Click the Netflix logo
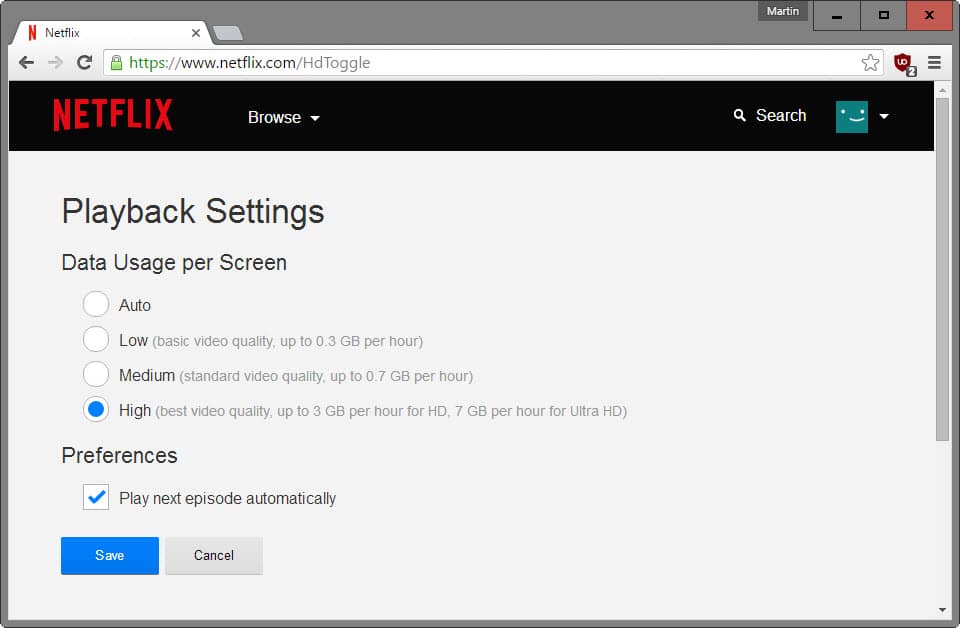This screenshot has height=628, width=960. point(111,115)
